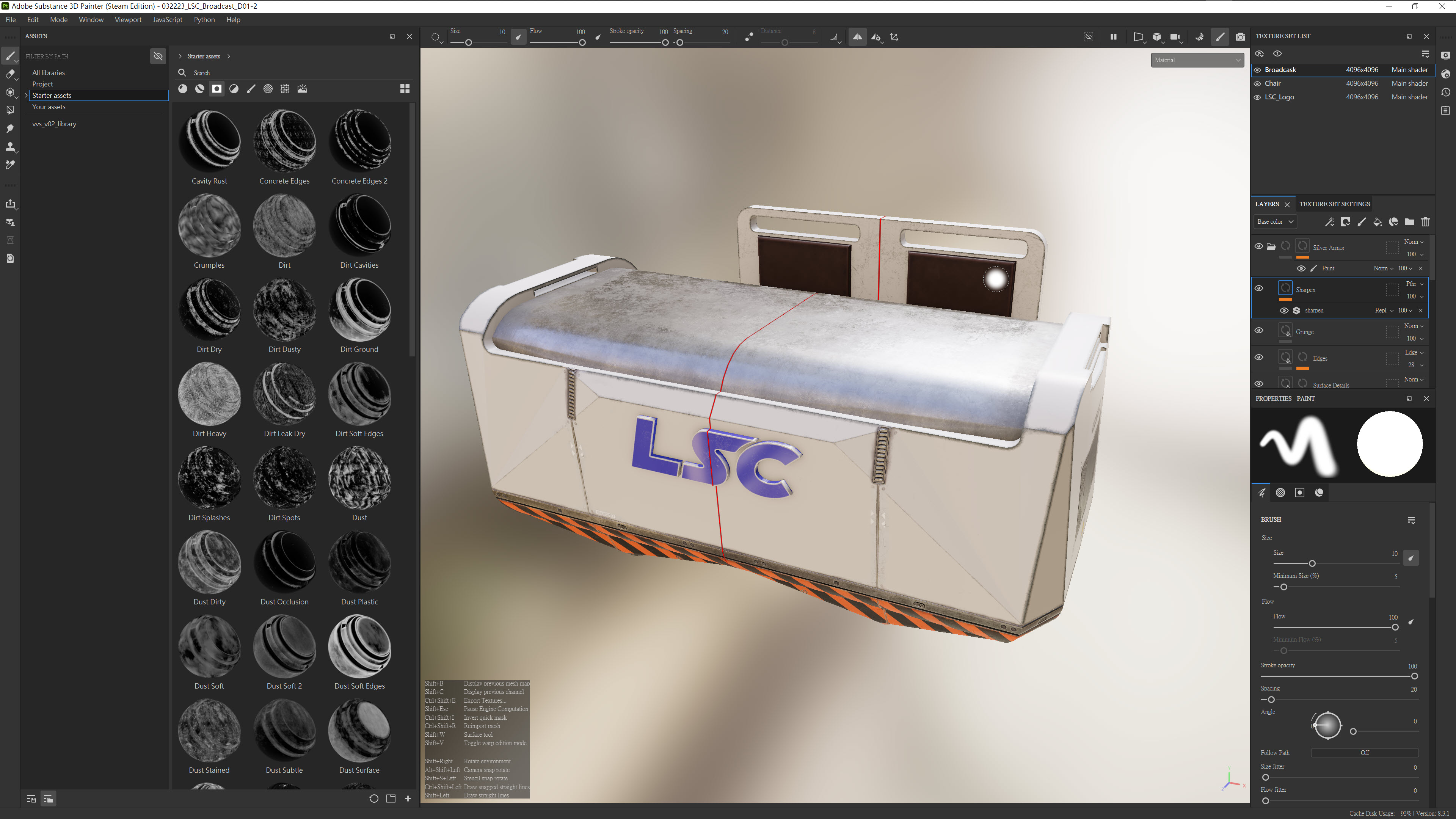Screen dimensions: 1456x819
Task: Select the Eraser tool in left toolbar
Action: (9, 74)
